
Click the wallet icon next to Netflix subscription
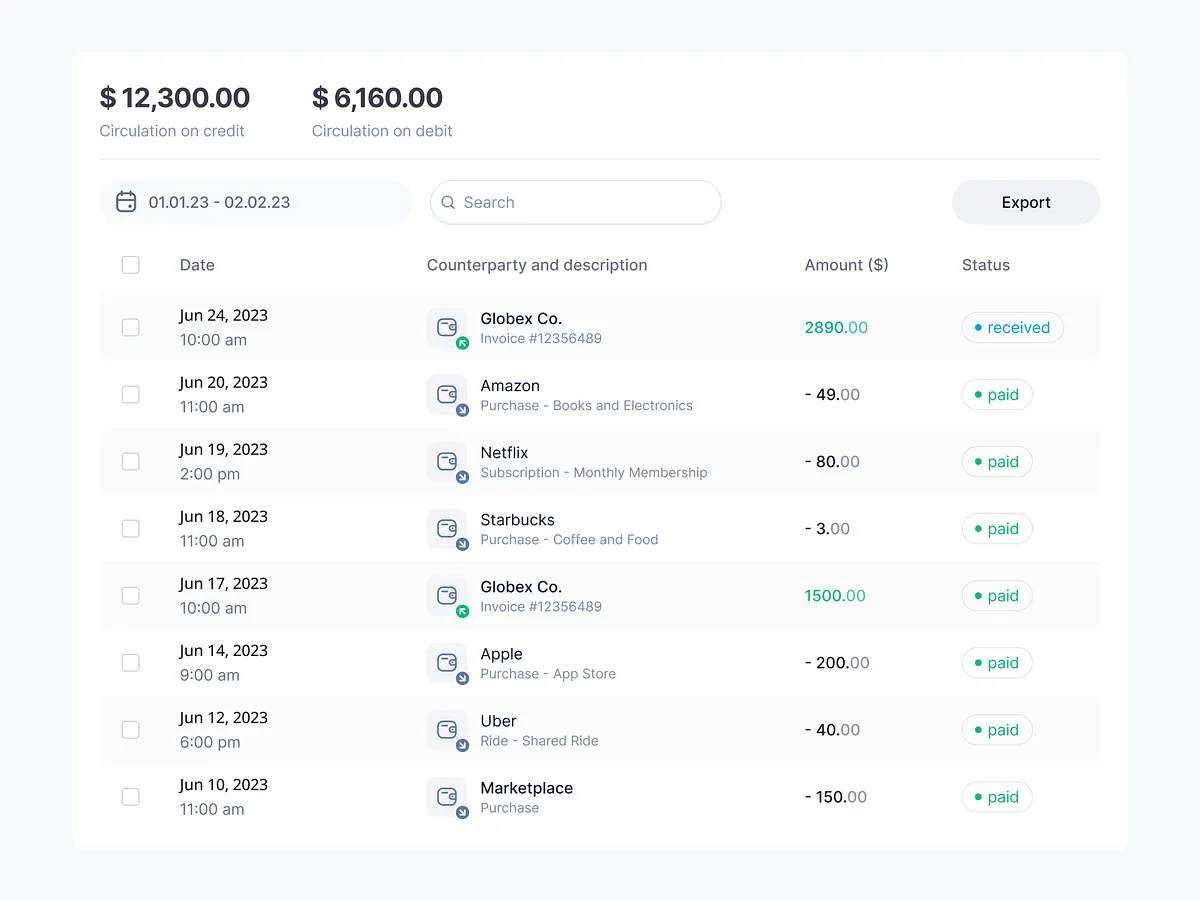tap(447, 462)
